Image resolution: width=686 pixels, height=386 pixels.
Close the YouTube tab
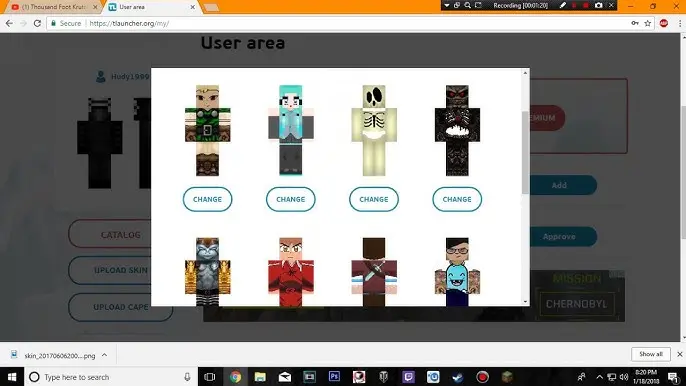click(95, 7)
